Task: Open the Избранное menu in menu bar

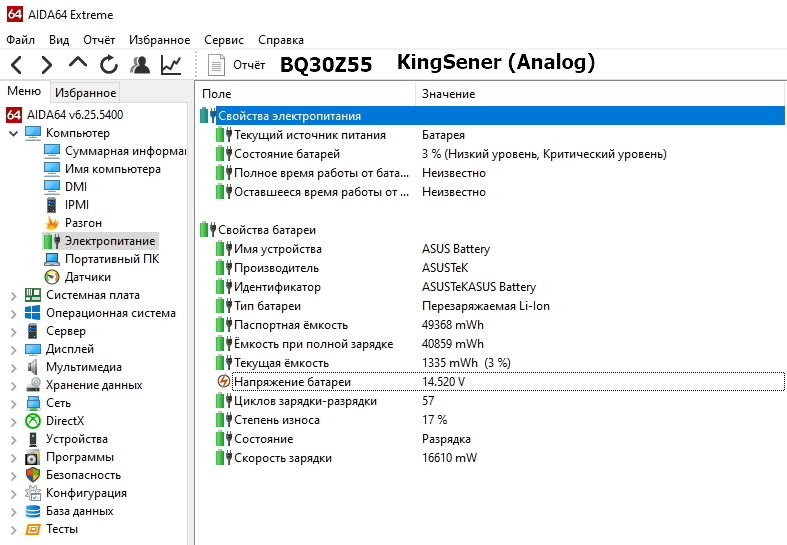Action: point(160,40)
